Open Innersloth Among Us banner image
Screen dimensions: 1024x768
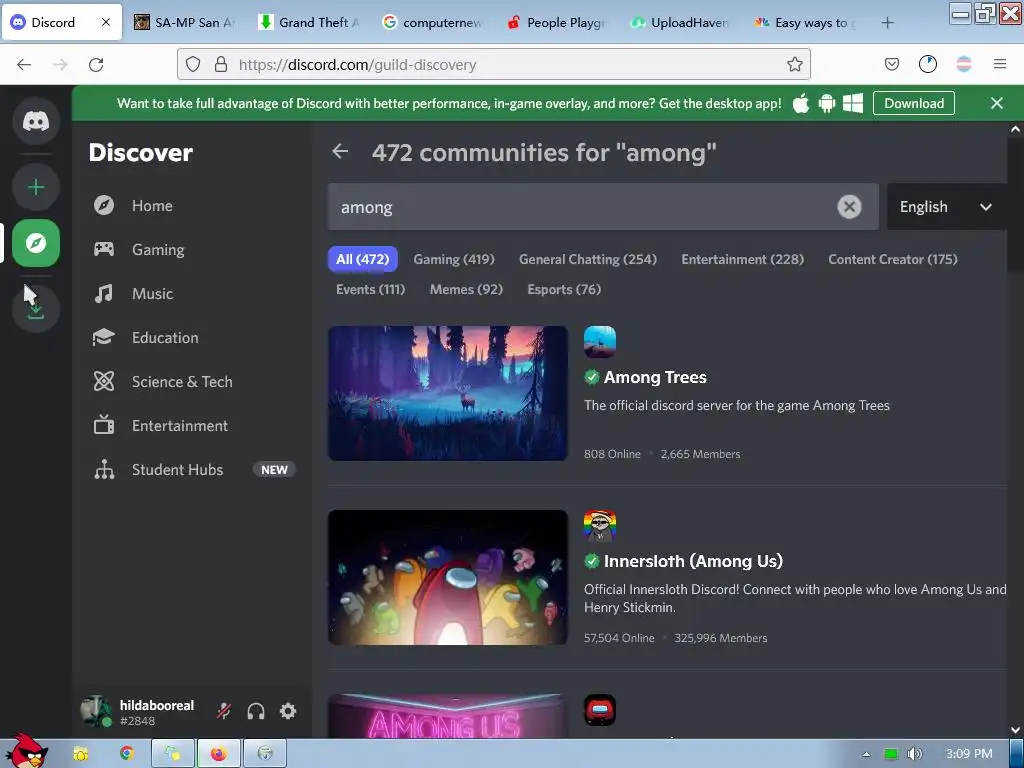[448, 577]
